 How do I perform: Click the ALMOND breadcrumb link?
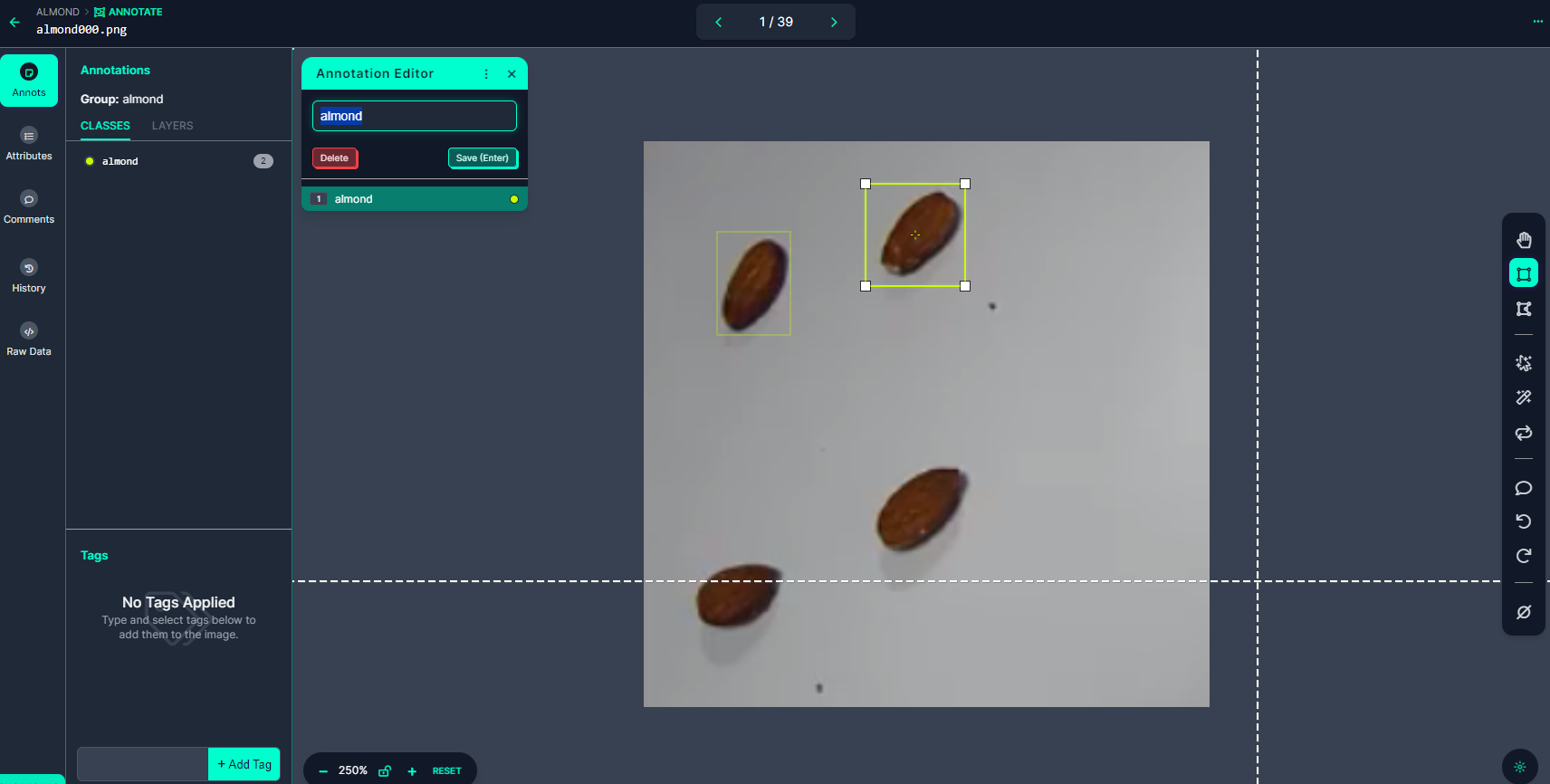coord(58,12)
